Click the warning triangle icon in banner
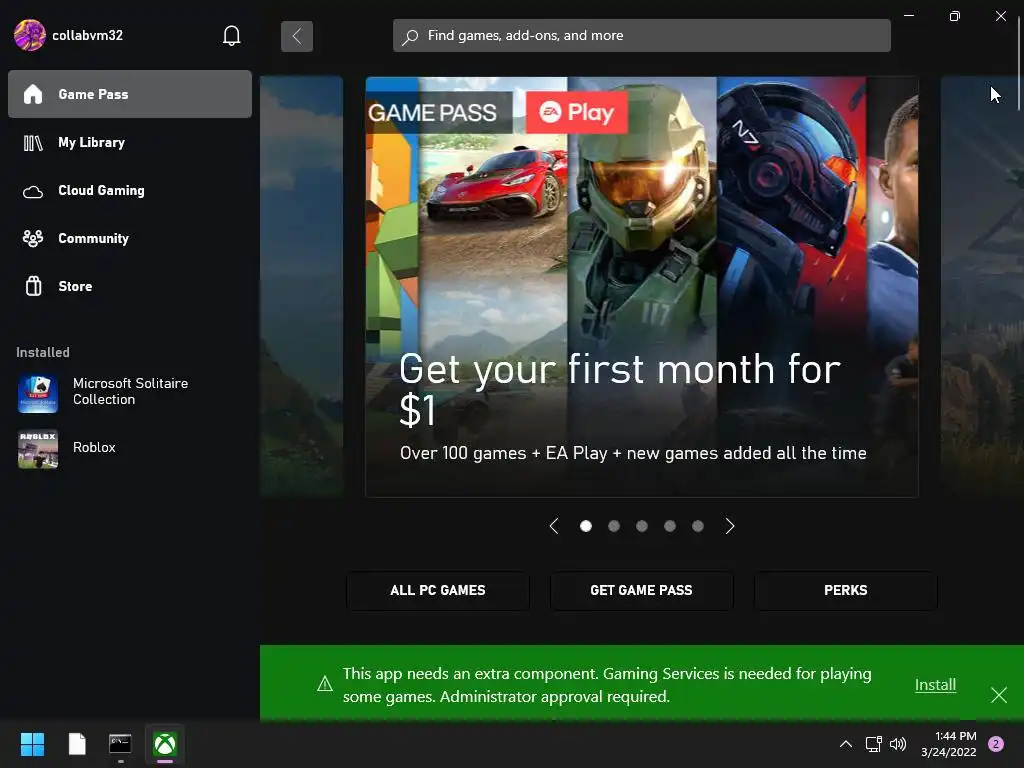This screenshot has height=768, width=1024. [325, 684]
